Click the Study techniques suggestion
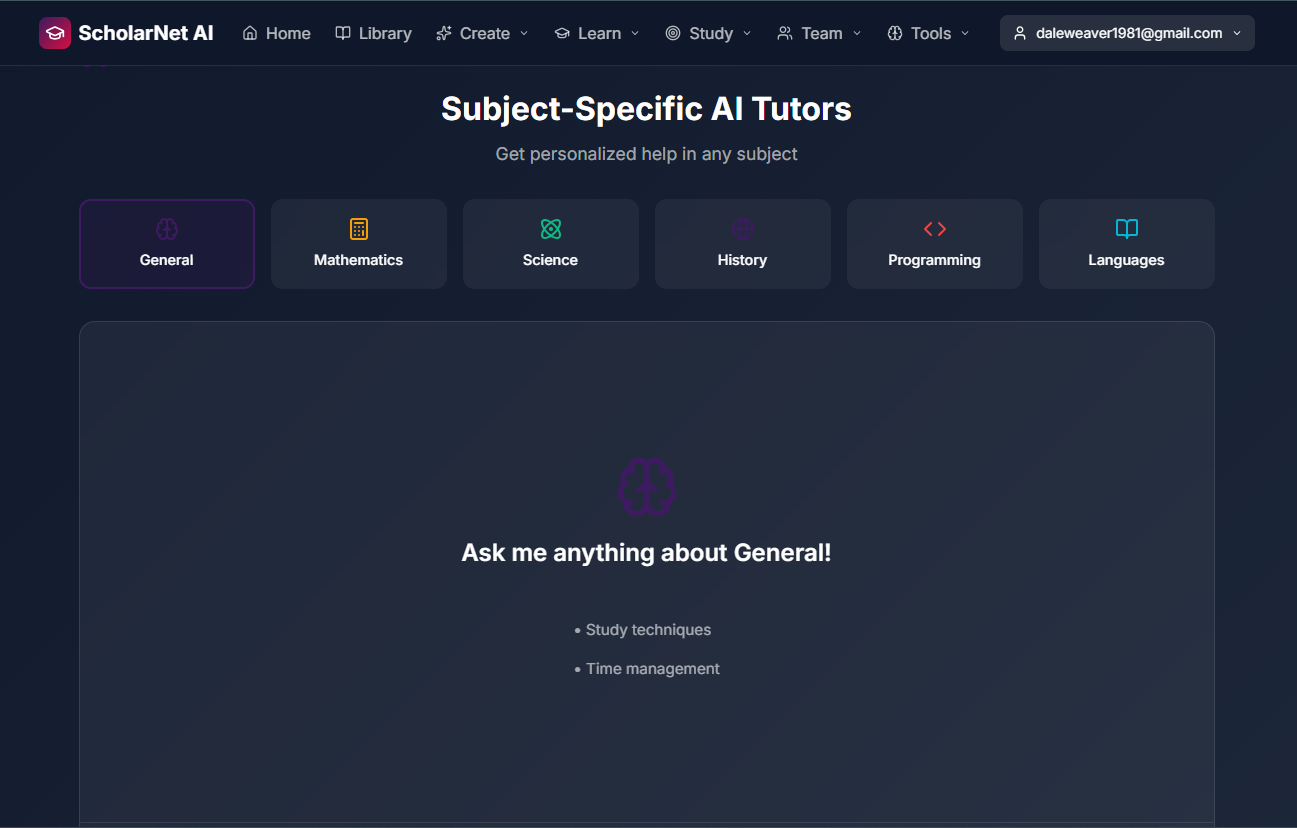The image size is (1297, 828). 647,629
